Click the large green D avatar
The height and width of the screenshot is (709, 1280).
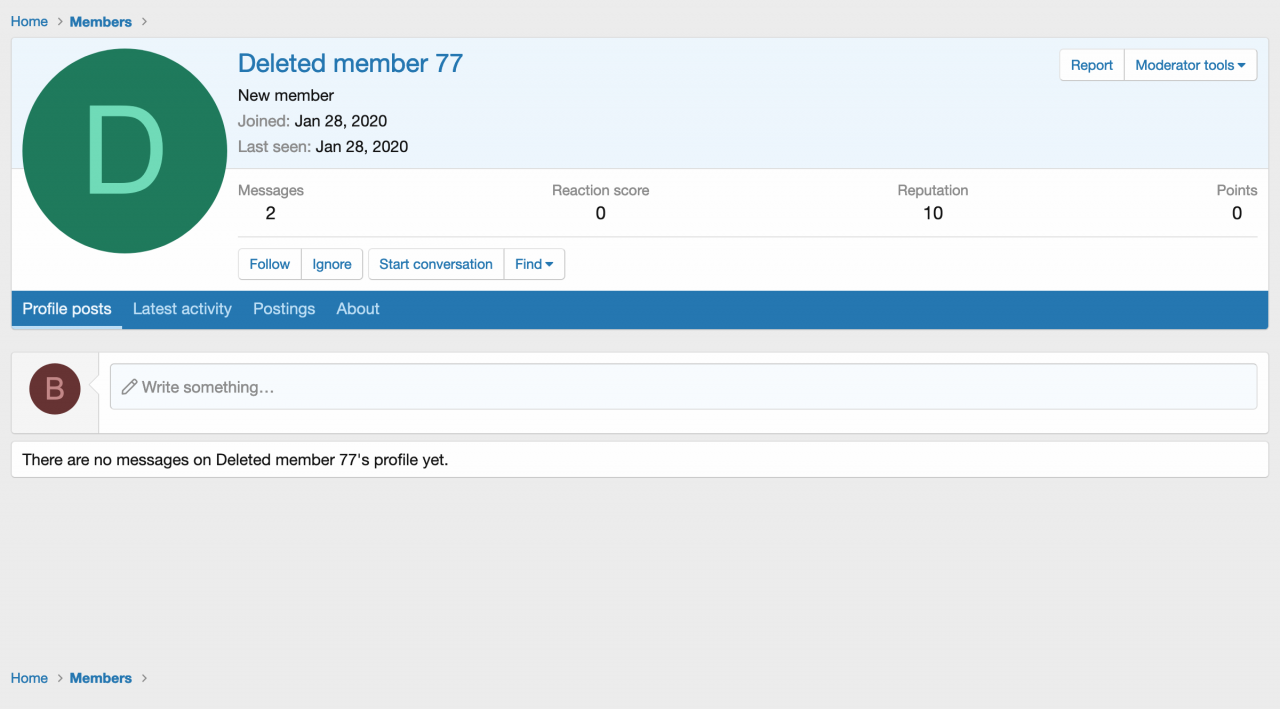124,151
